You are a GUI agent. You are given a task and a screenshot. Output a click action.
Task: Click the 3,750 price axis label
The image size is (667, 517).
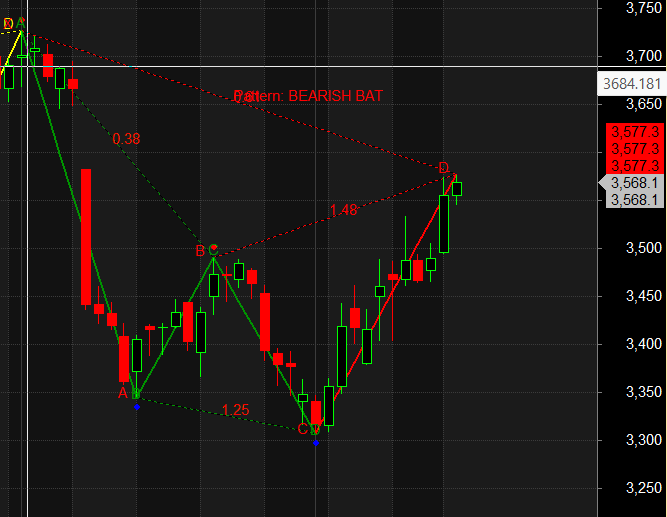[641, 8]
